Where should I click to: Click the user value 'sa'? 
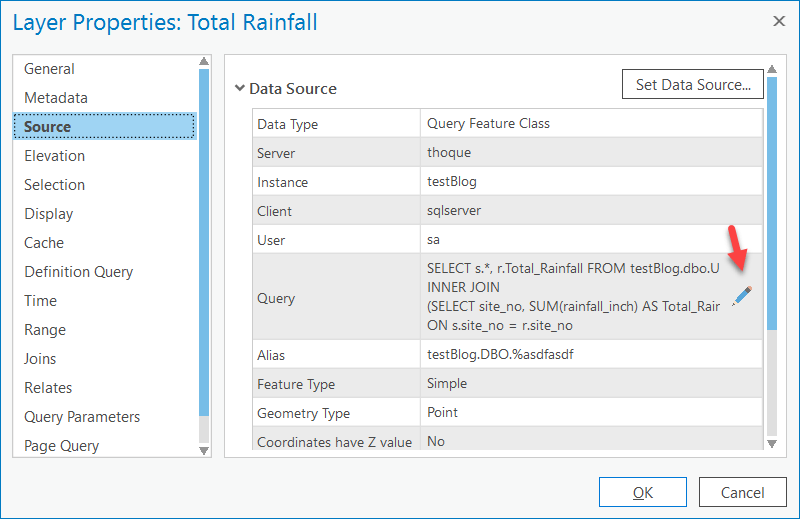point(433,240)
